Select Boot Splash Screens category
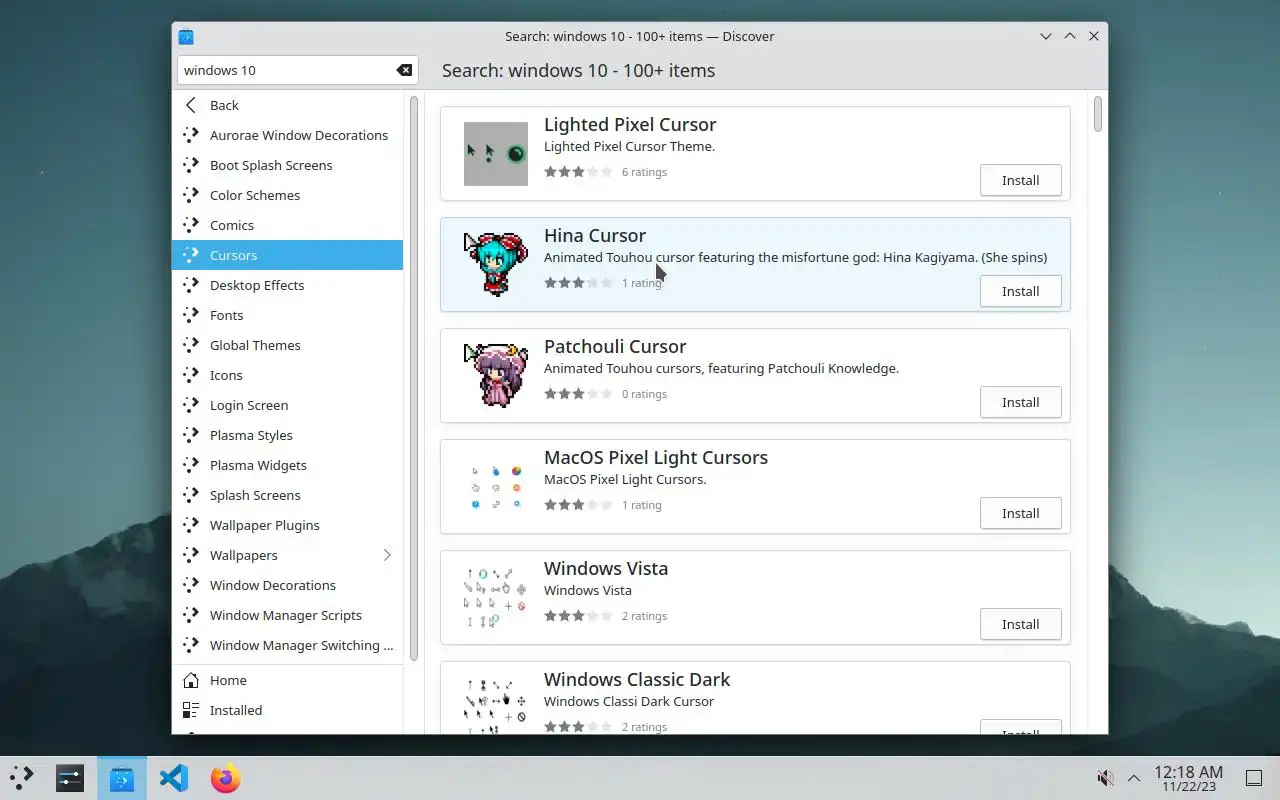The height and width of the screenshot is (800, 1280). coord(287,165)
